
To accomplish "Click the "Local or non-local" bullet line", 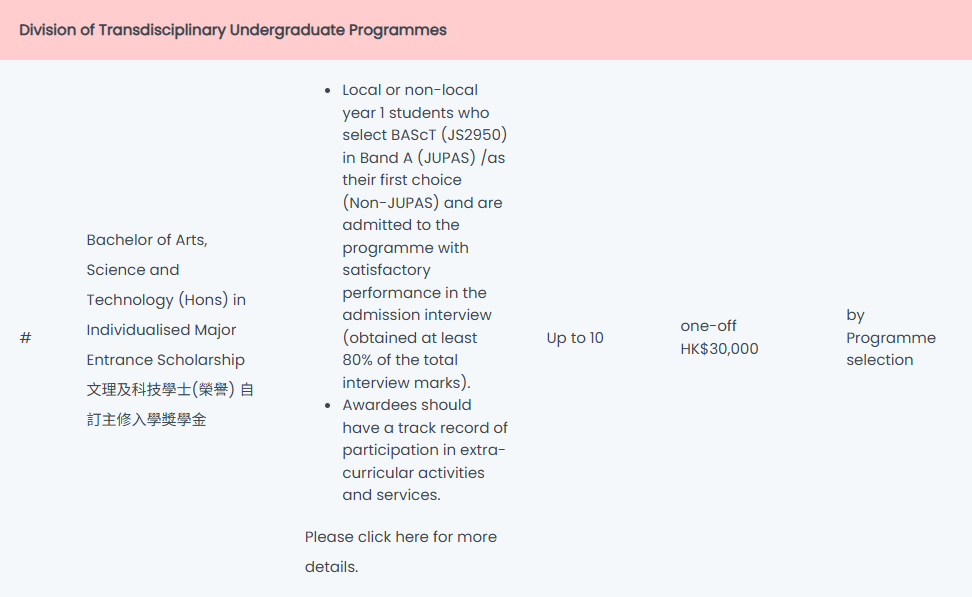I will pos(410,90).
